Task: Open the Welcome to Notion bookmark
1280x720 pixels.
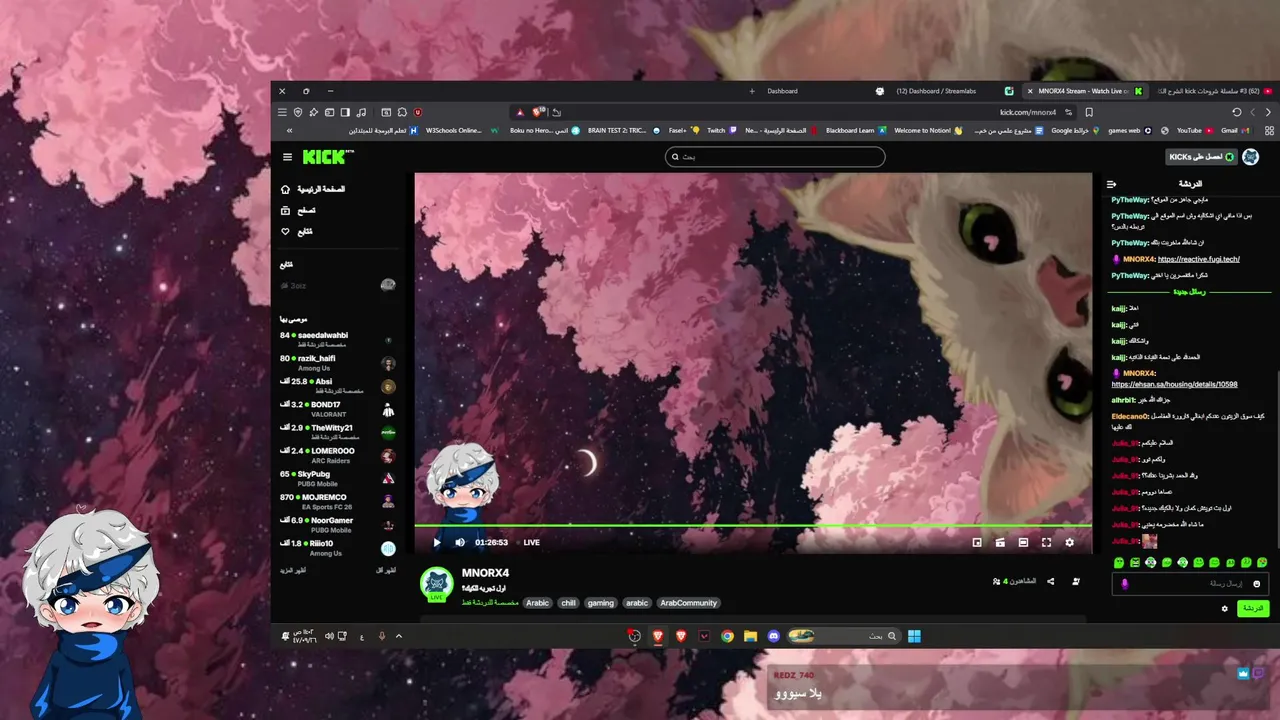Action: [x=928, y=131]
